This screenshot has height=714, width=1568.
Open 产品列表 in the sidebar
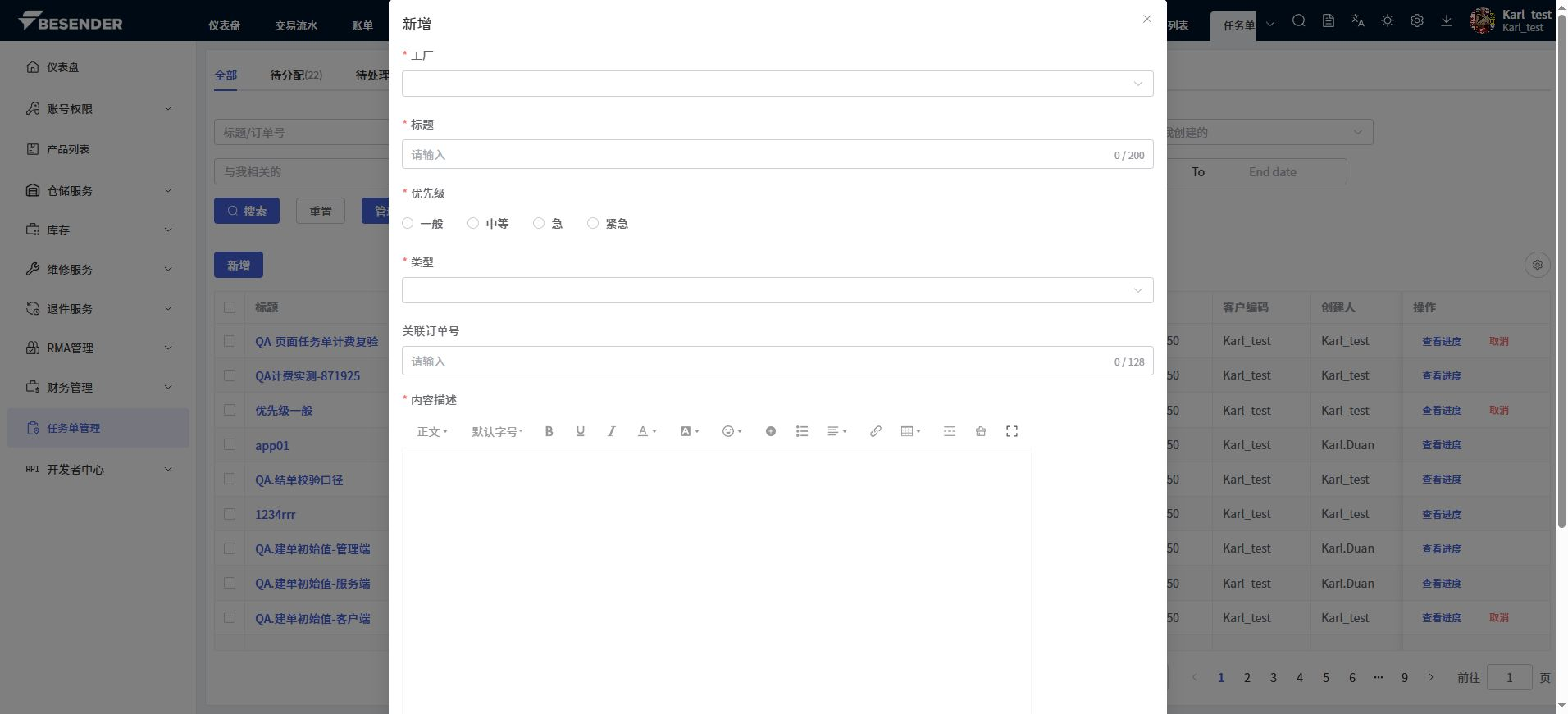(x=98, y=149)
